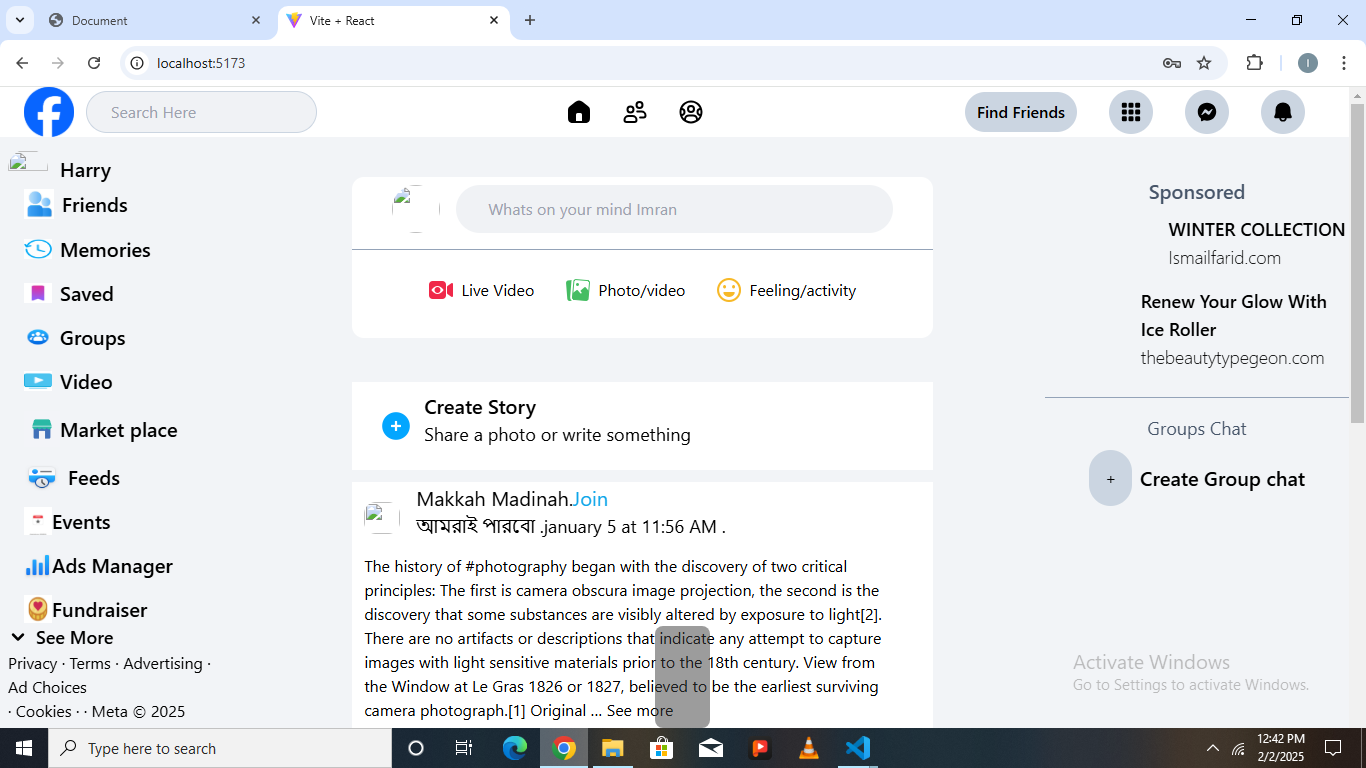The height and width of the screenshot is (768, 1366).
Task: Open the Market place sidebar item
Action: click(x=104, y=429)
